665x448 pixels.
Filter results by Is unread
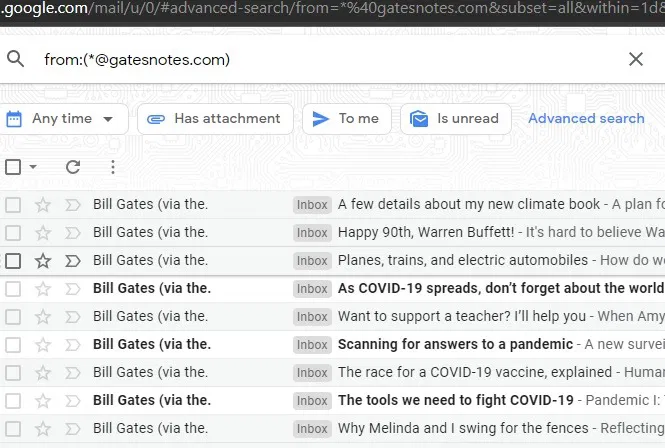(455, 119)
